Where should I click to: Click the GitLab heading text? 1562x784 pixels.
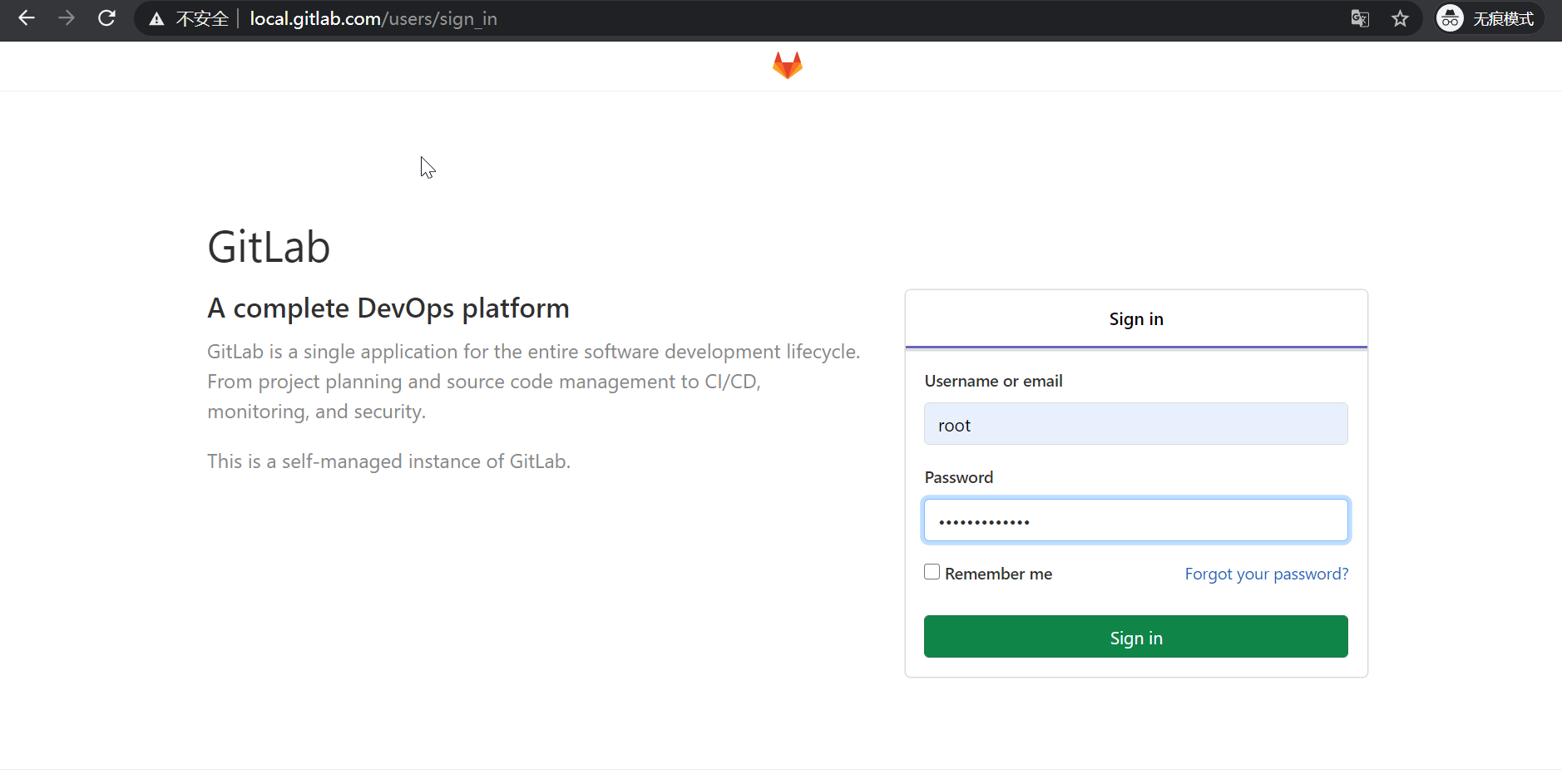coord(269,247)
